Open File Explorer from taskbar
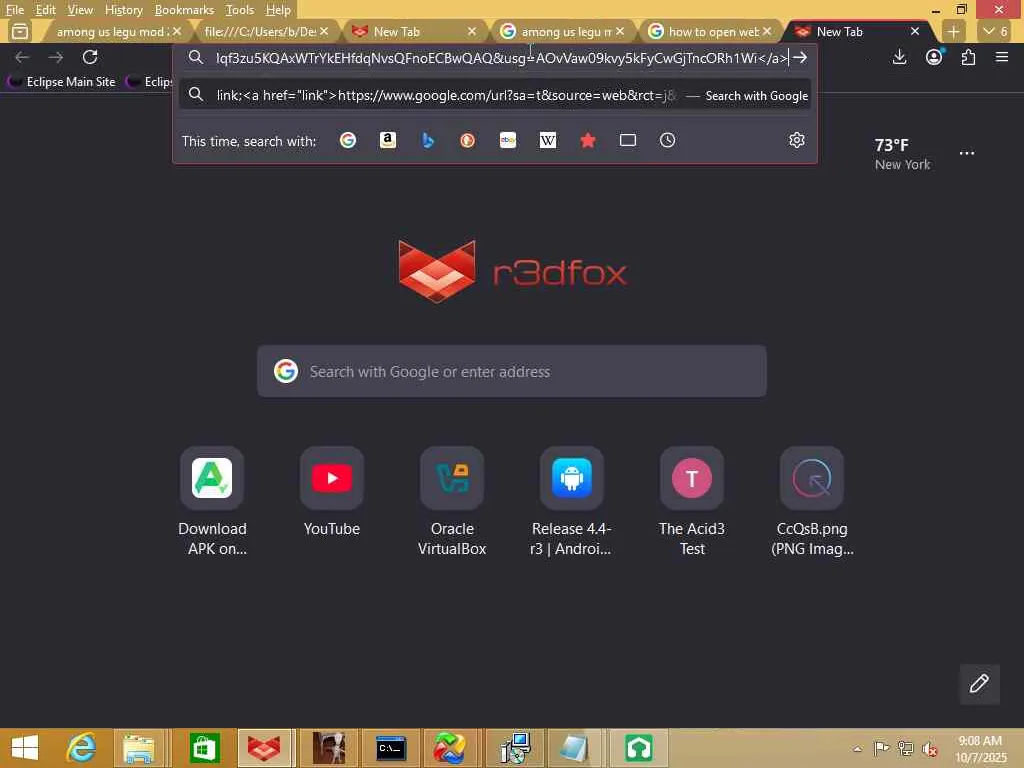1024x768 pixels. pos(139,748)
